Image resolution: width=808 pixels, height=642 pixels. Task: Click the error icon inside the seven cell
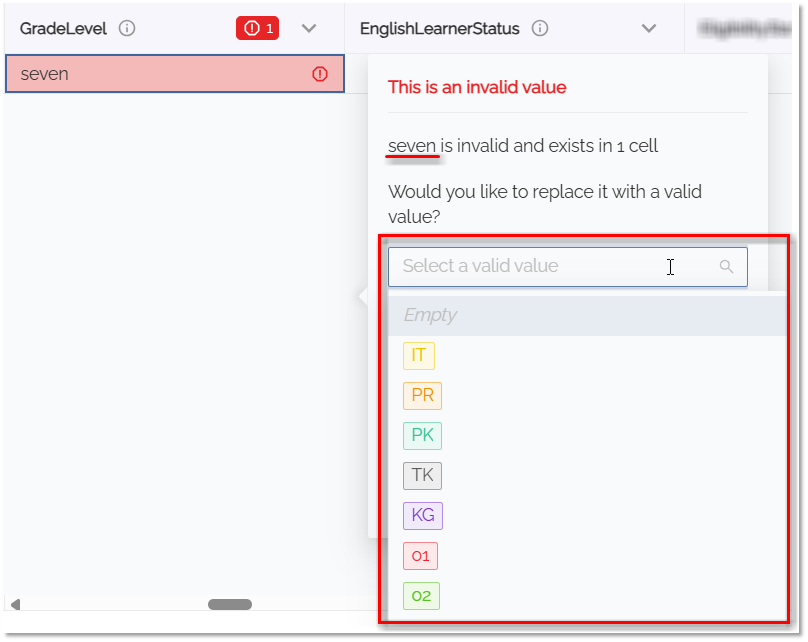(x=318, y=73)
